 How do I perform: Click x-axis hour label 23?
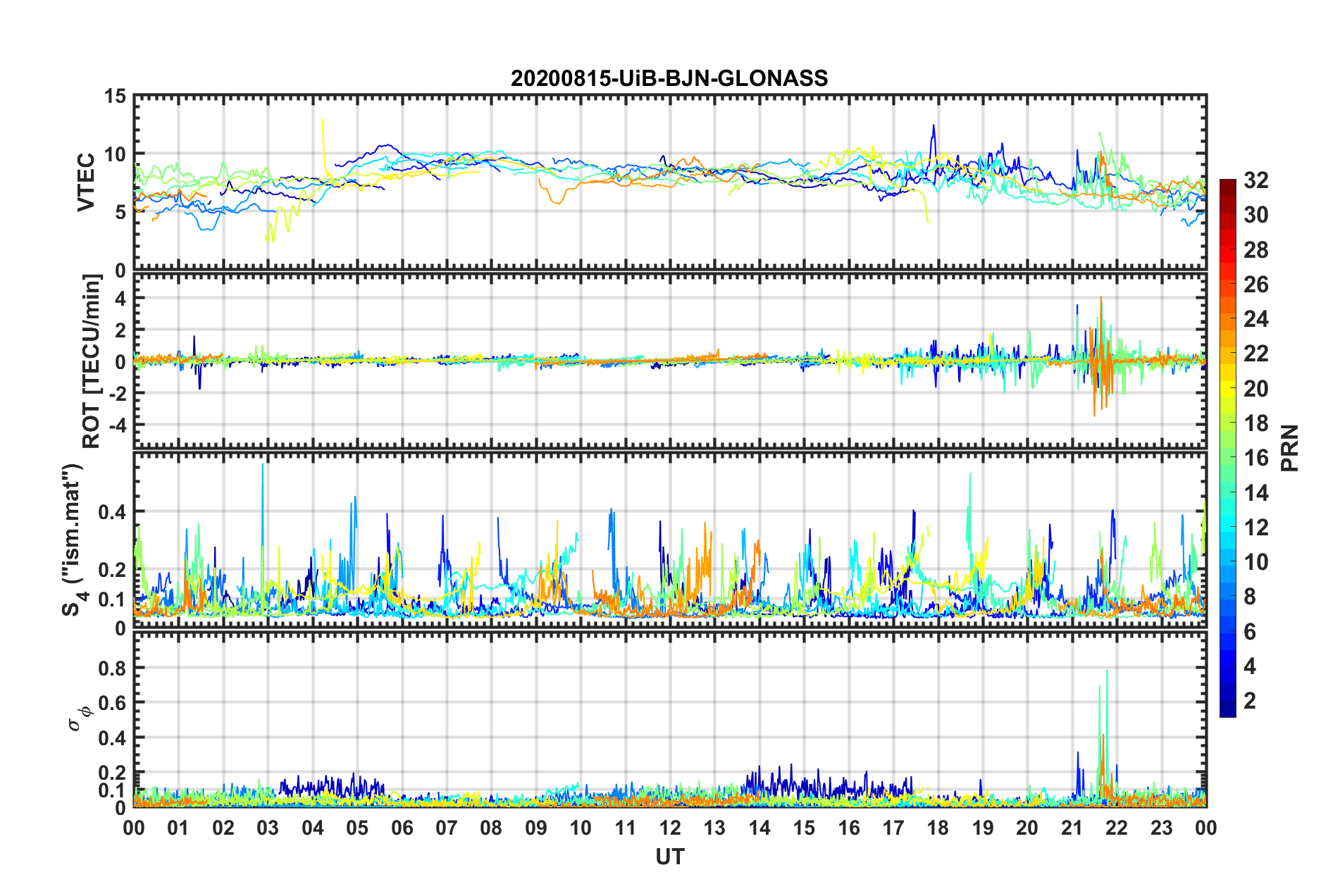tap(1162, 828)
